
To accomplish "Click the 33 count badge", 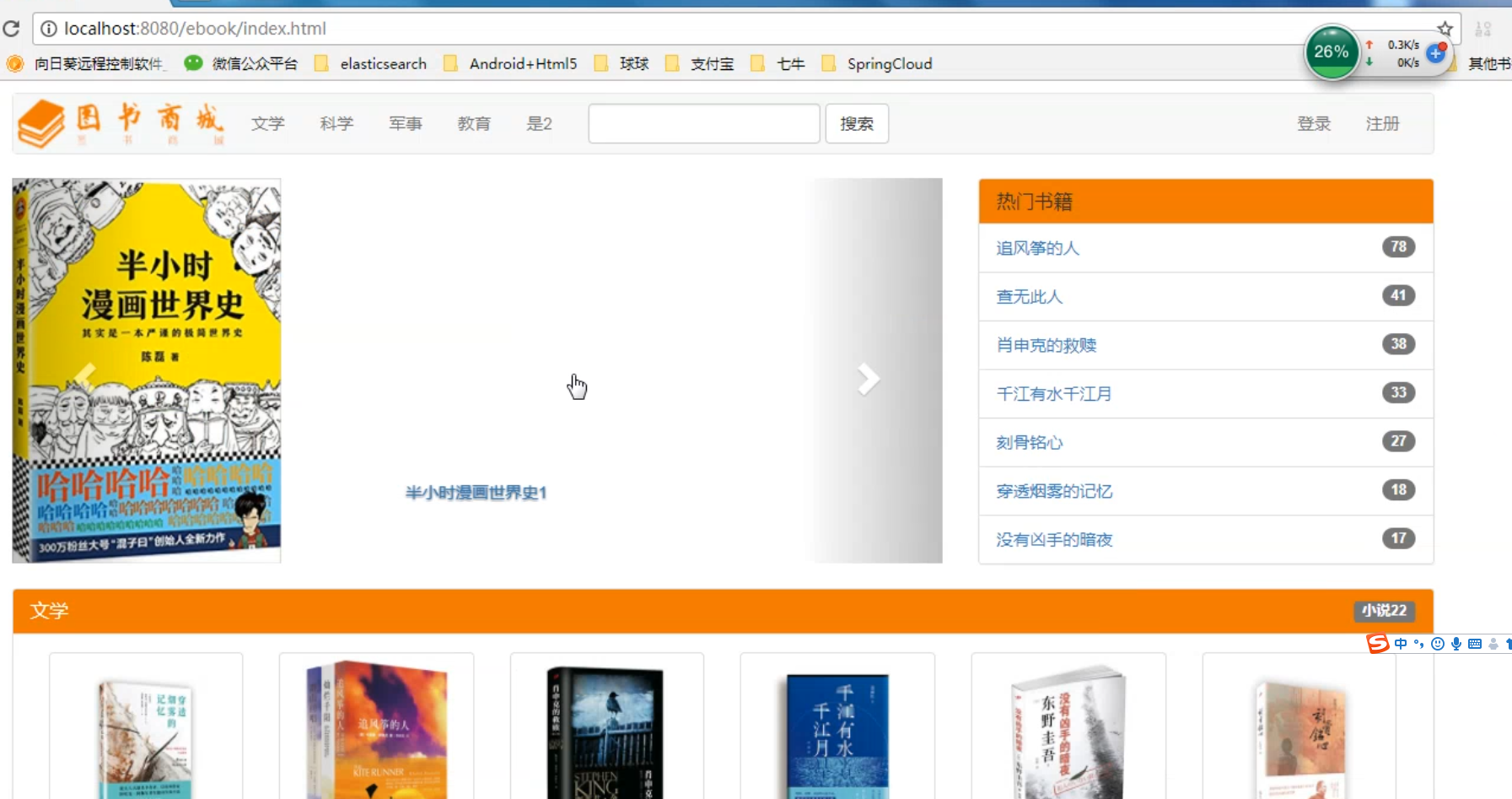I will pyautogui.click(x=1399, y=392).
